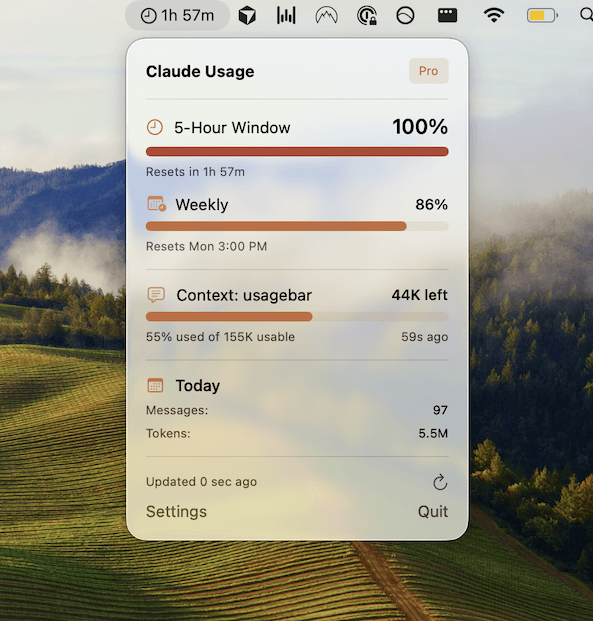Screen dimensions: 593x621
Task: Open the privacy lock menu bar icon
Action: (x=367, y=16)
